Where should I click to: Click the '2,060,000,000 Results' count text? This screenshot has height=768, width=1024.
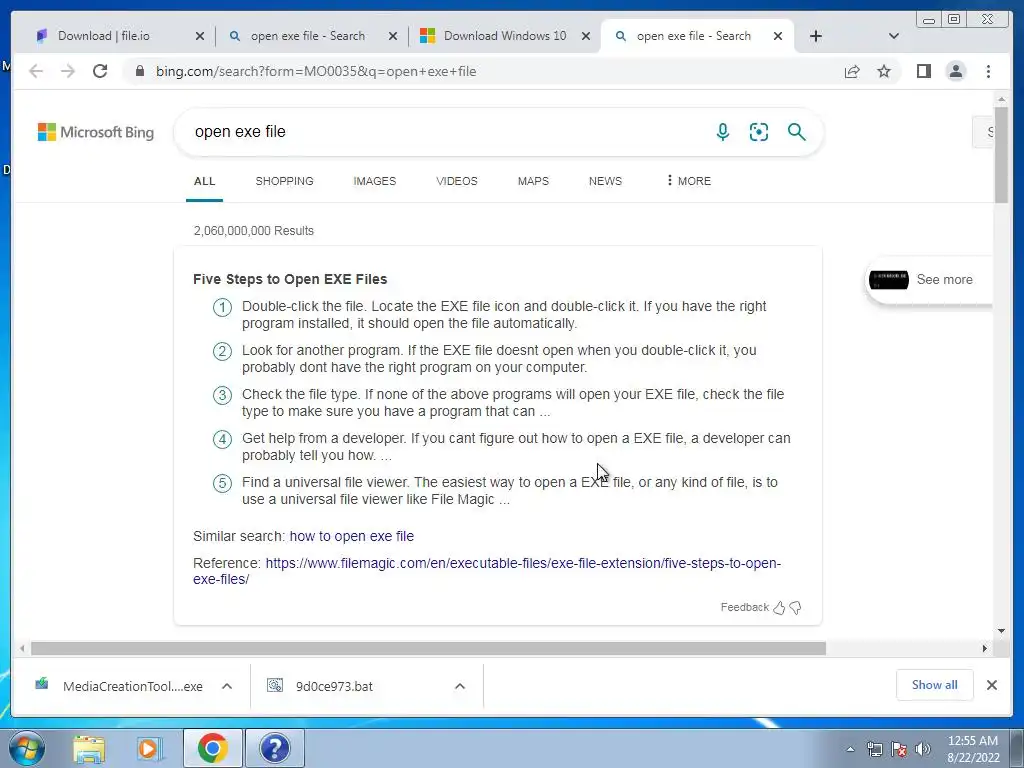(x=253, y=231)
